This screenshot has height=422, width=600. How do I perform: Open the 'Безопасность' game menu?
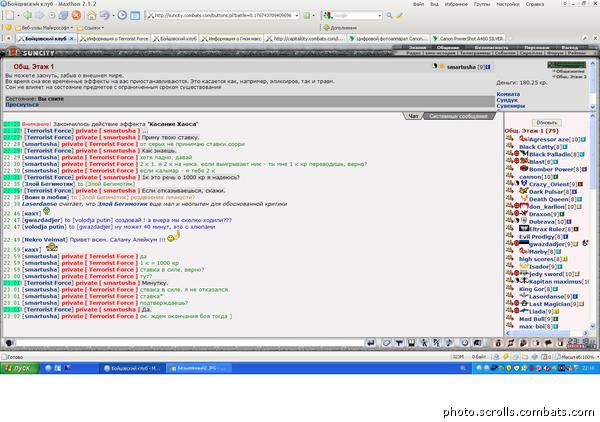(491, 48)
